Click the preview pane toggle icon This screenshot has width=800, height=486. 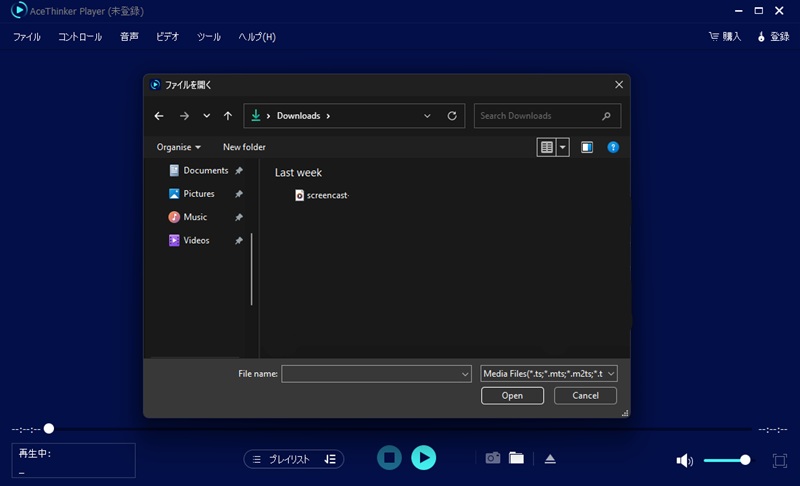click(587, 147)
